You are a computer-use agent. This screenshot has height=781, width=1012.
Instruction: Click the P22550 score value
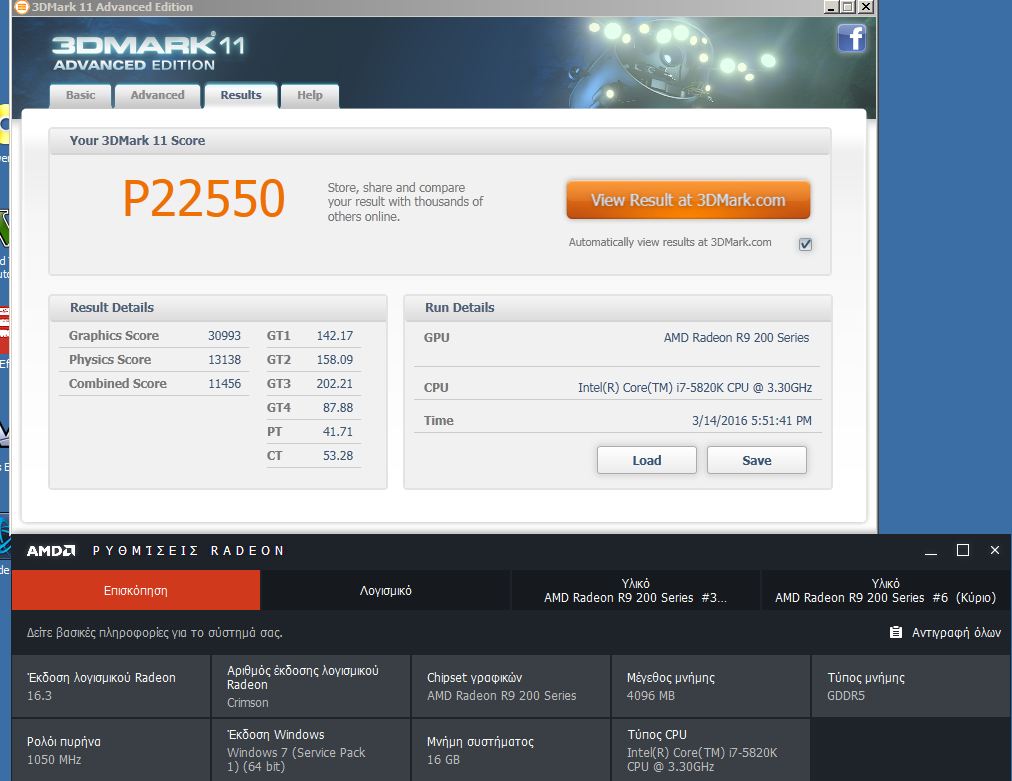pyautogui.click(x=204, y=198)
